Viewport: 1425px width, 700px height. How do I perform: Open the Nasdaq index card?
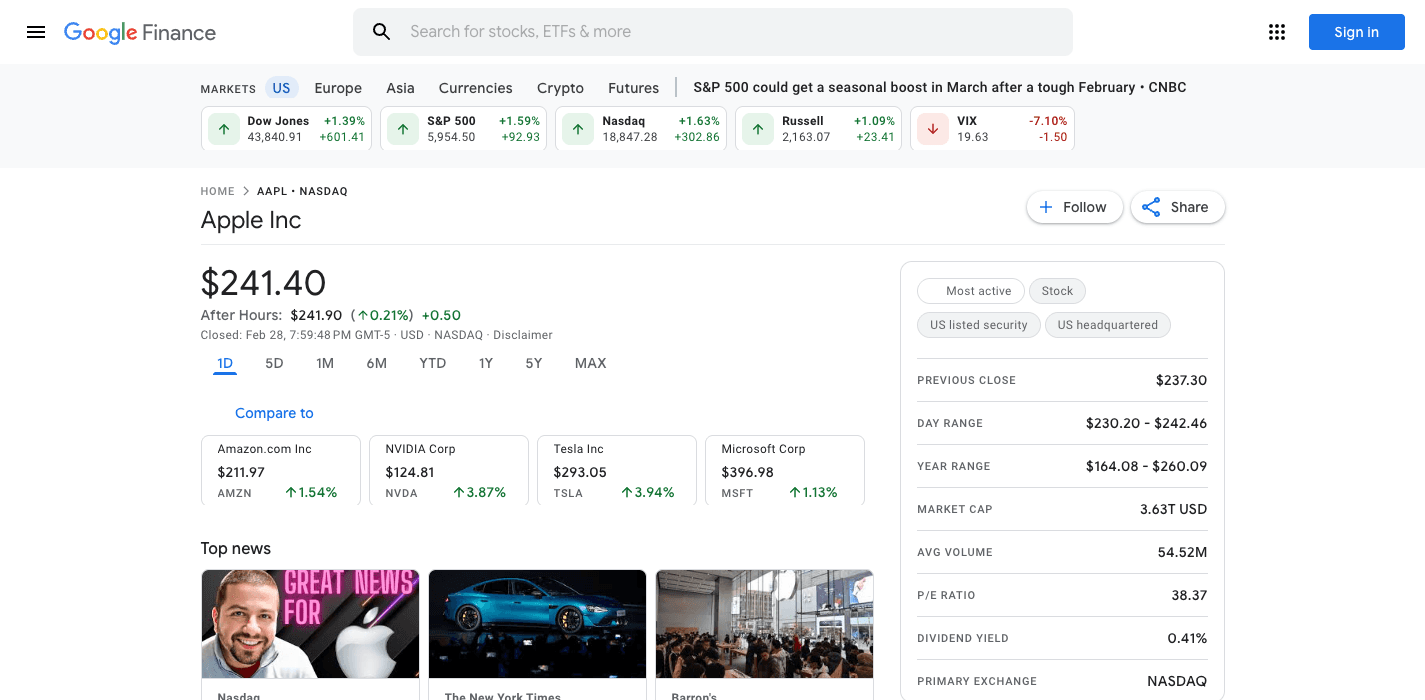[641, 129]
